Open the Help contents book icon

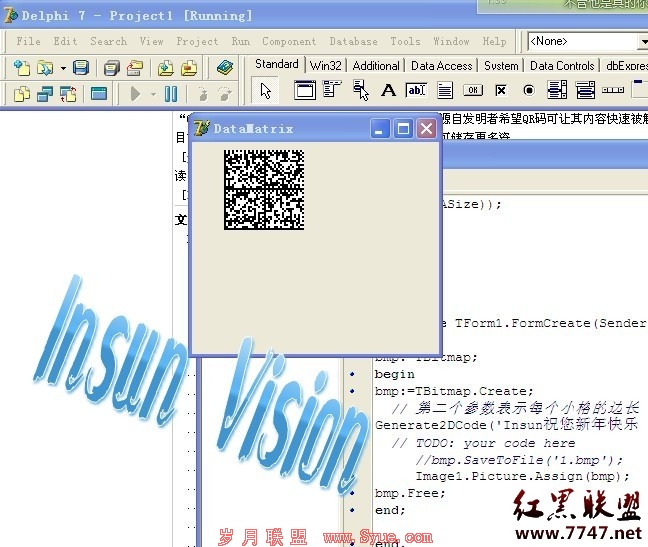(225, 67)
